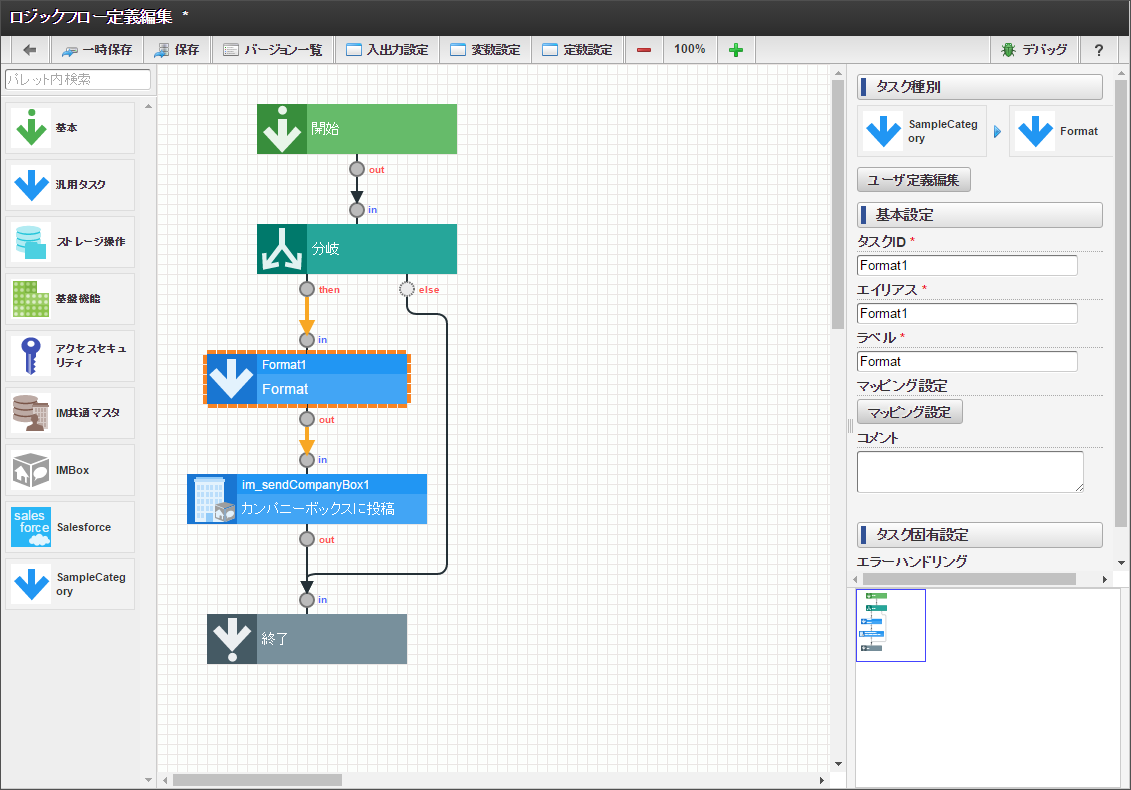Click inside the タスクID input field
The image size is (1131, 790).
point(966,265)
